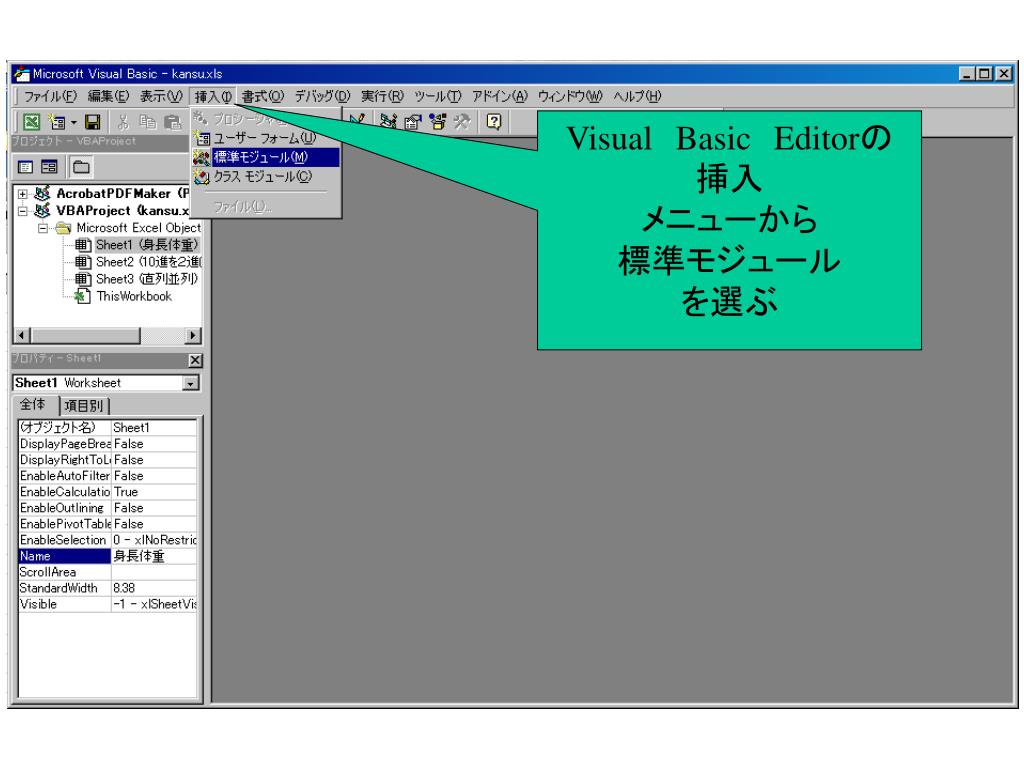Close the Properties - Sheet1 pane
1024x768 pixels.
[195, 360]
